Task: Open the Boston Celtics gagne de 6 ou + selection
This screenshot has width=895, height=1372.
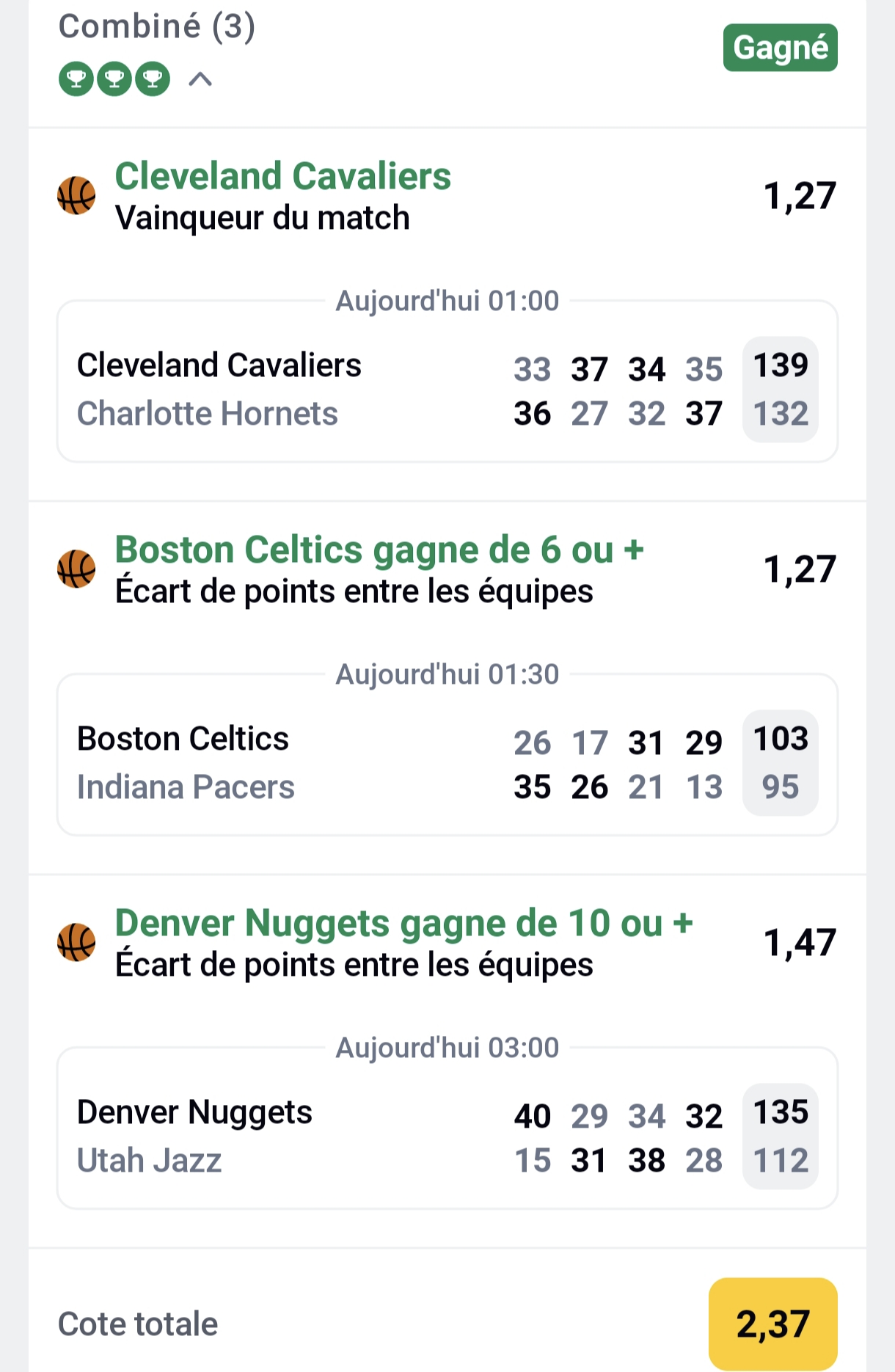Action: [x=379, y=550]
